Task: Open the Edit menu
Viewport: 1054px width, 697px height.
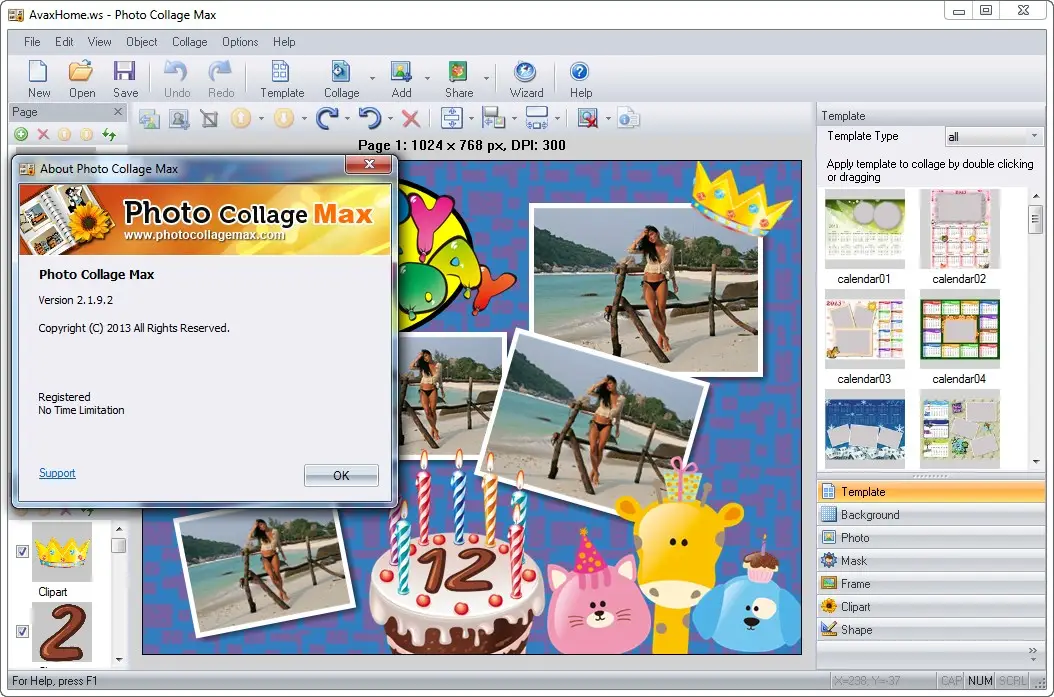Action: (64, 42)
